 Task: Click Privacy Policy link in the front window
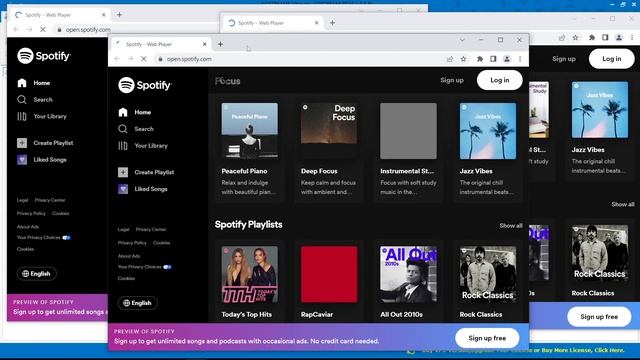[x=132, y=243]
